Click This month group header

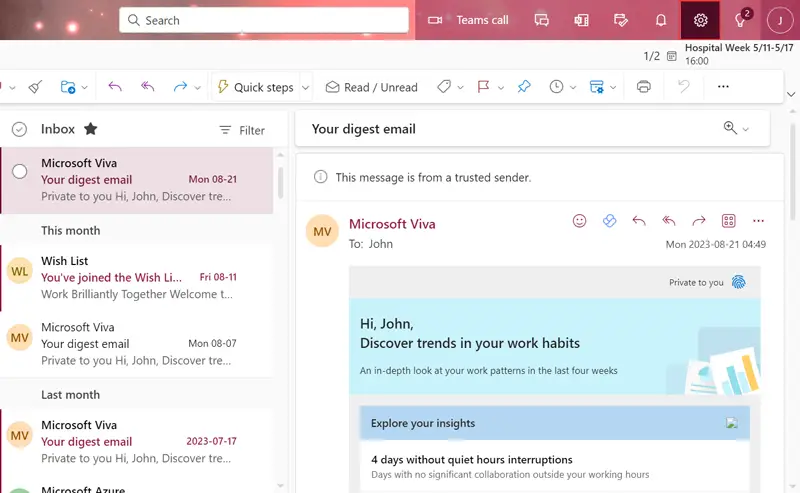pos(70,231)
